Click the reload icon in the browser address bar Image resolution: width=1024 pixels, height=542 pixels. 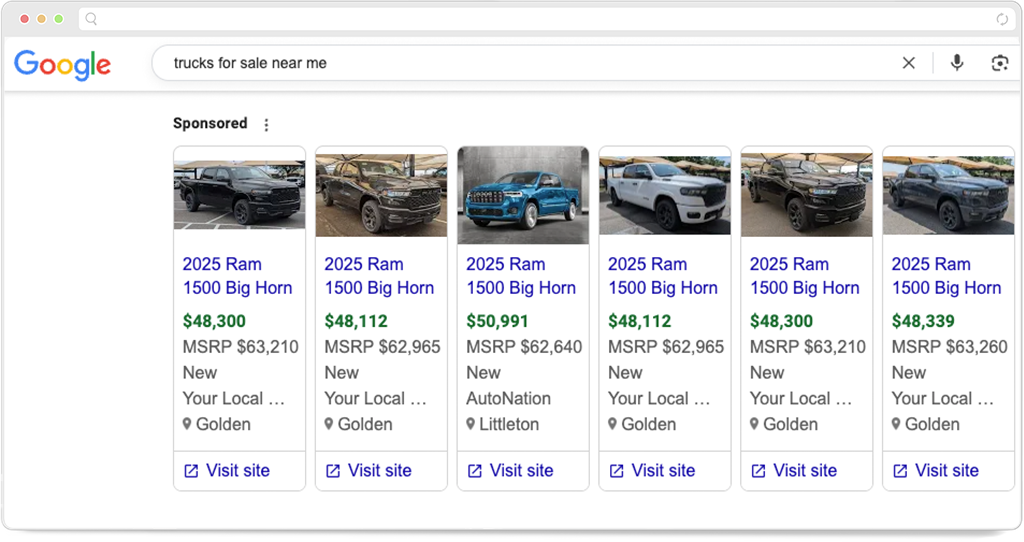pos(1002,19)
